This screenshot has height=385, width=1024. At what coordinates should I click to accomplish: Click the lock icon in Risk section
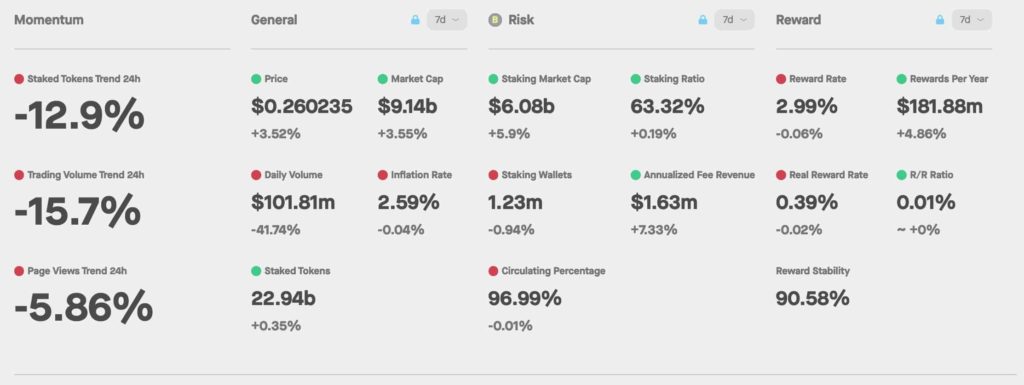(703, 20)
